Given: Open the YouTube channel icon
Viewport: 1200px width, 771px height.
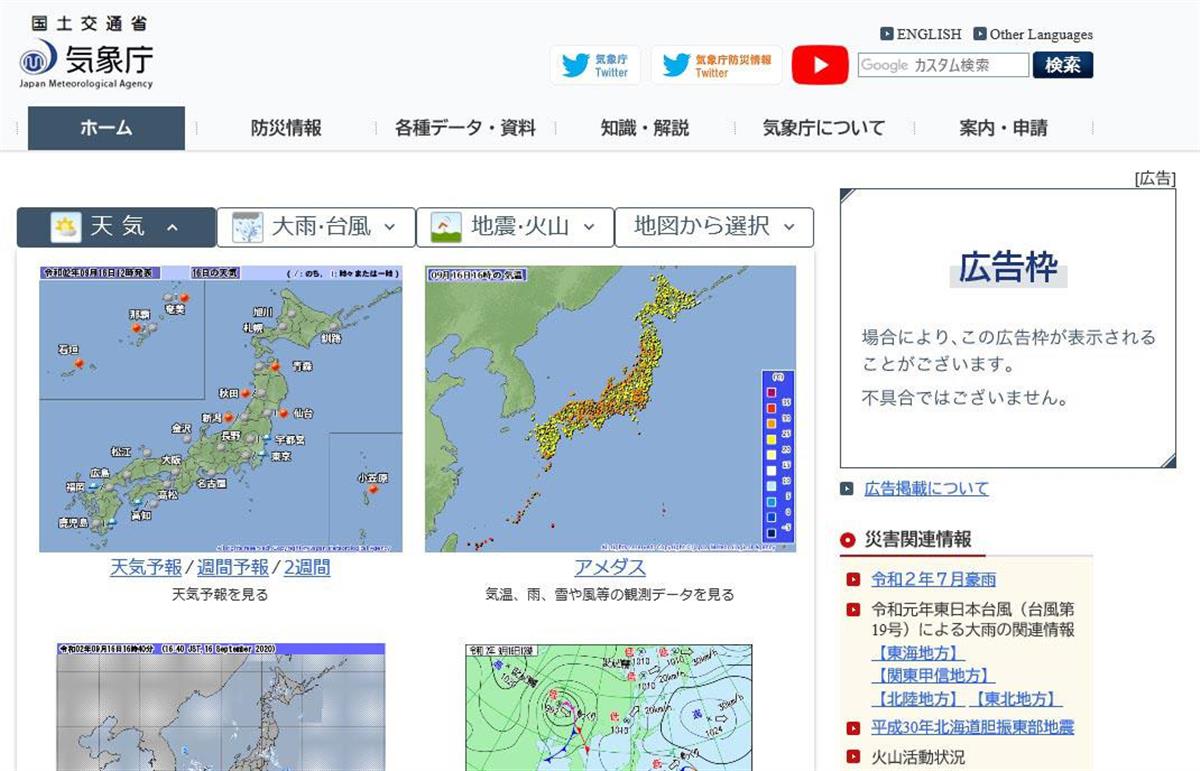Looking at the screenshot, I should (820, 65).
